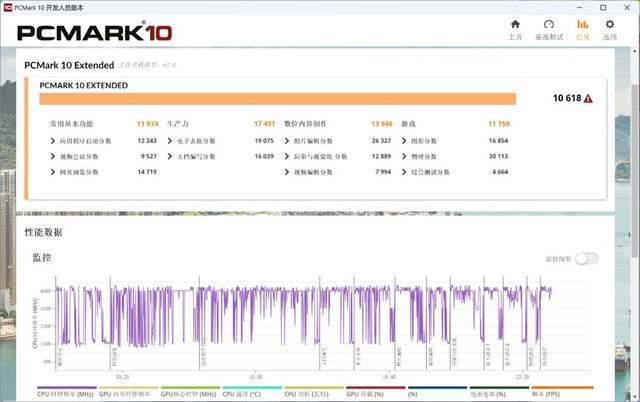This screenshot has width=640, height=402.
Task: Close the PCMark 10 window
Action: point(627,8)
